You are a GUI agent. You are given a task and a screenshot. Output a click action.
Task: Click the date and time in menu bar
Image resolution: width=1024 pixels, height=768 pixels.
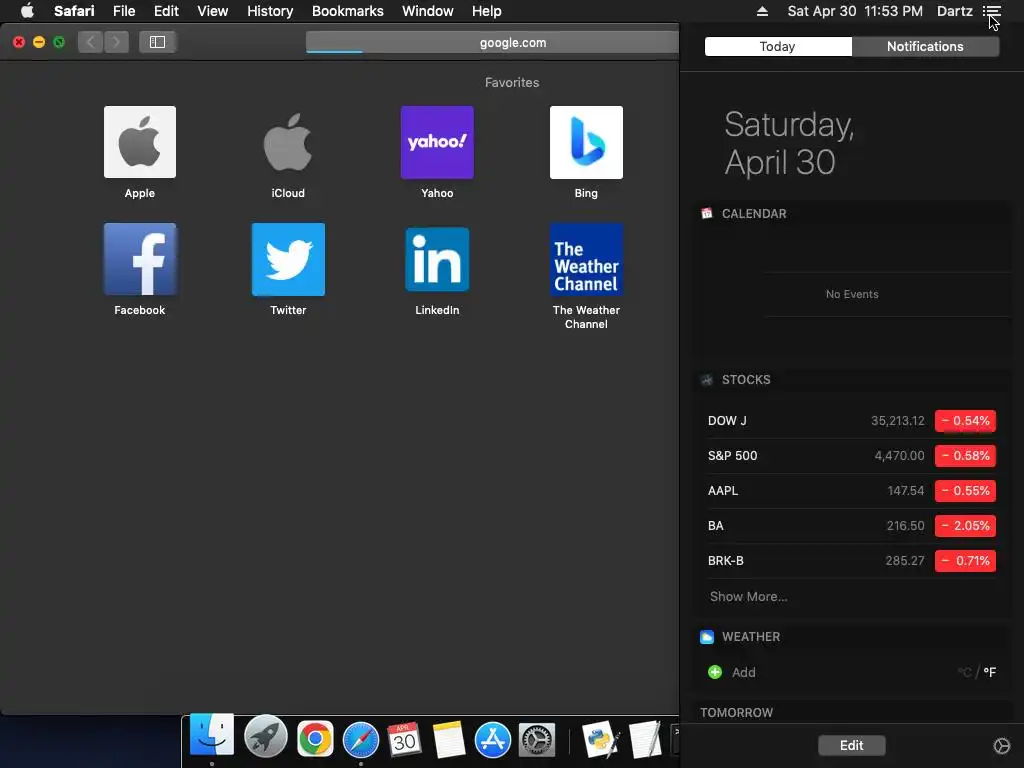pos(855,11)
